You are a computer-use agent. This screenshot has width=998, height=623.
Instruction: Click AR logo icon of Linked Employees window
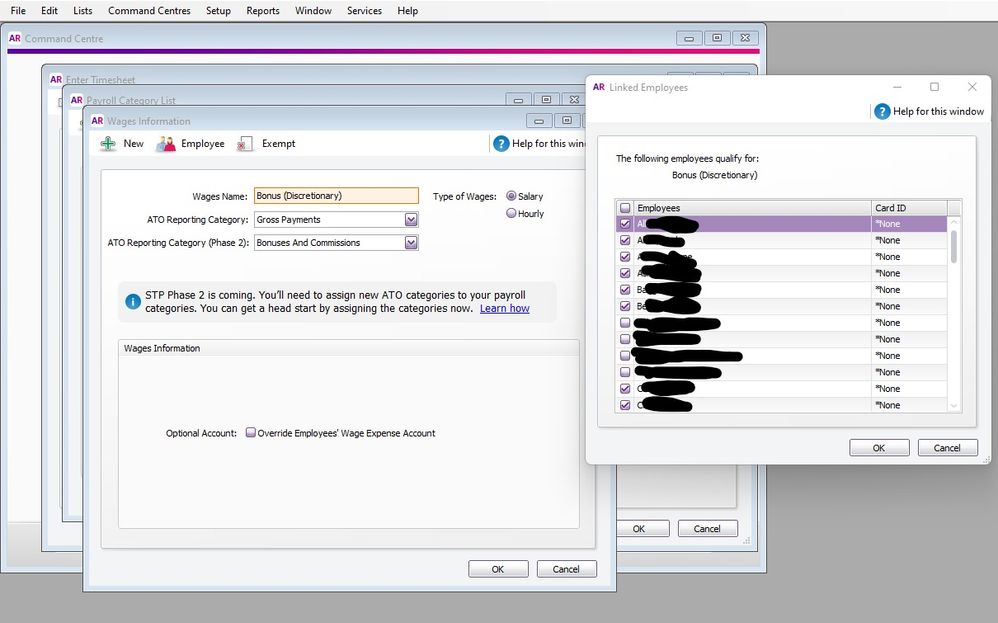(599, 87)
